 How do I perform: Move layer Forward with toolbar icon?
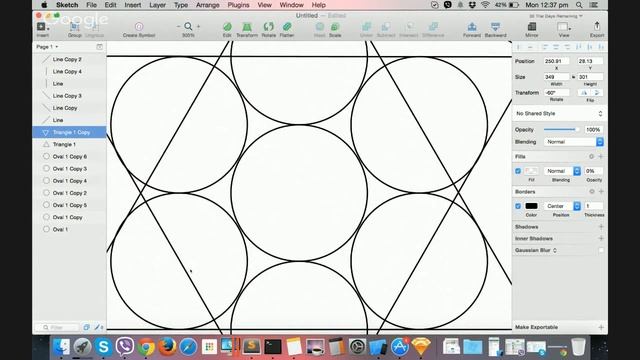(x=472, y=27)
